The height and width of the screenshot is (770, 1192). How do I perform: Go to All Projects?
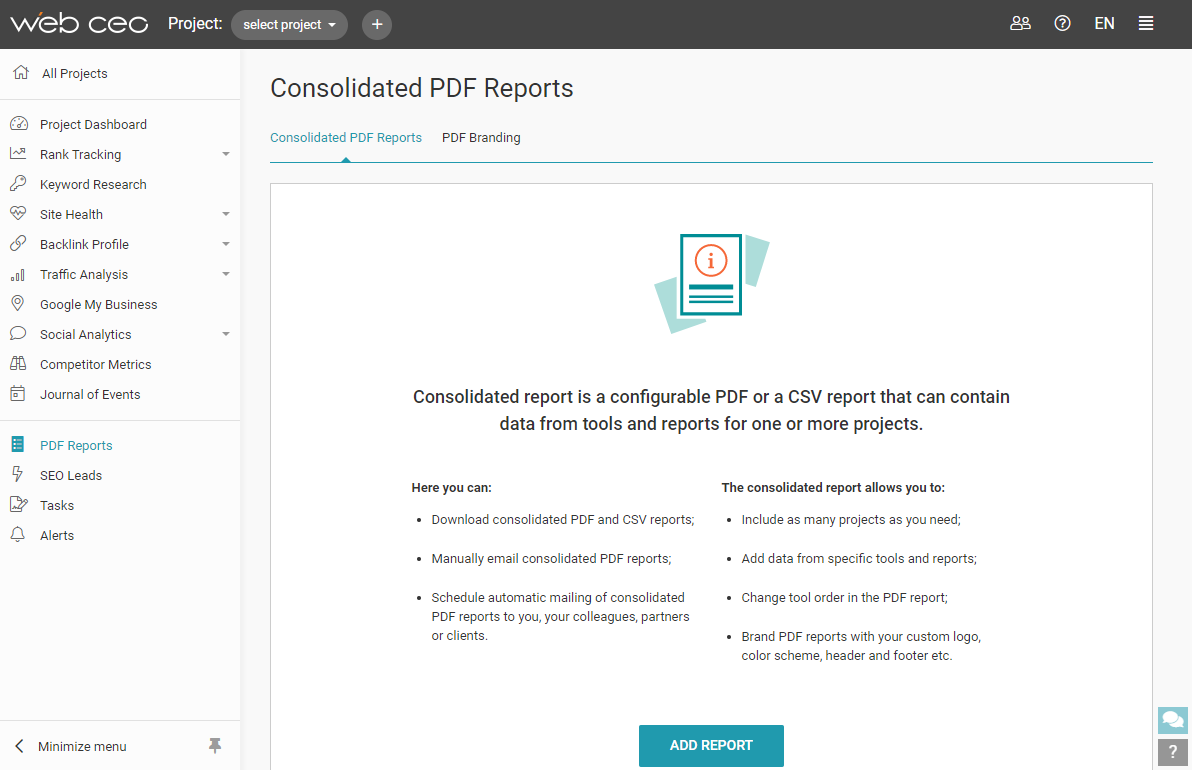pos(74,74)
